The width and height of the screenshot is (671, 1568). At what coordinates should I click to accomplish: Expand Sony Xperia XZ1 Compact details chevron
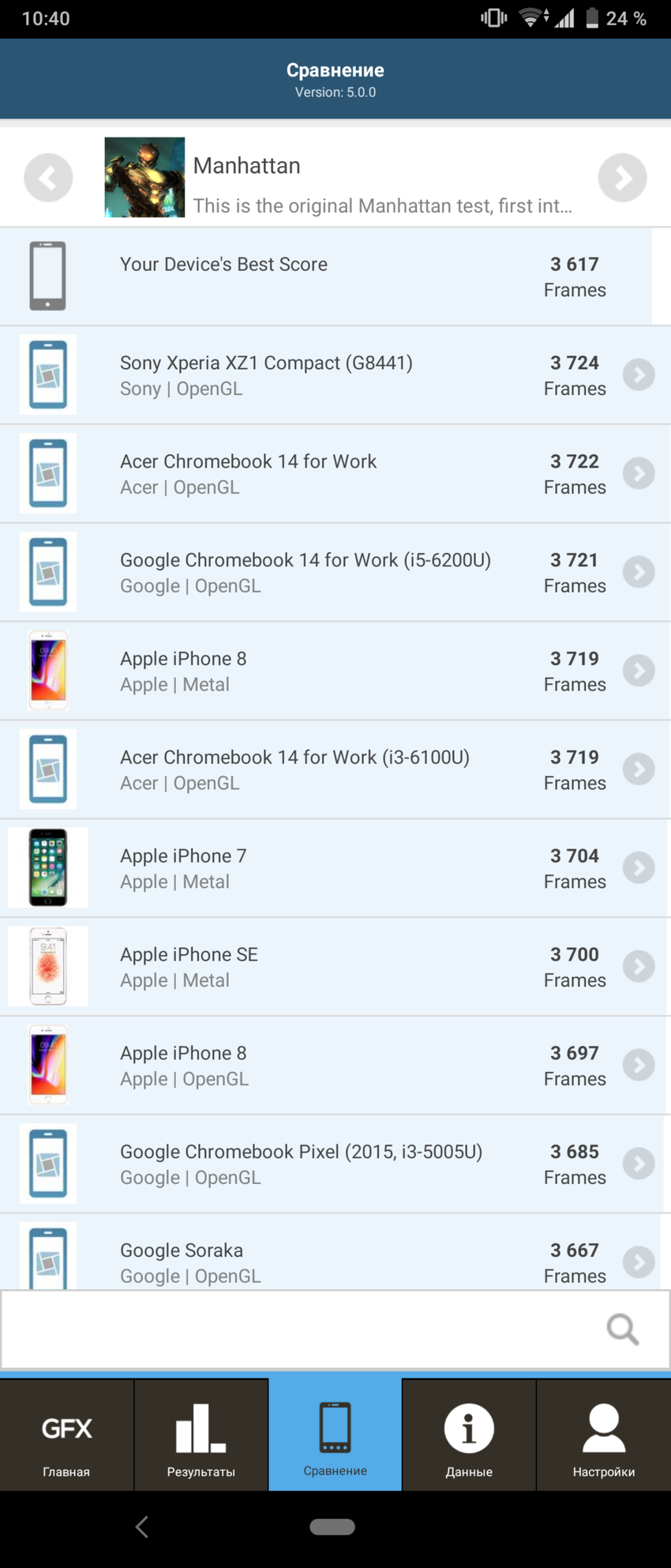pyautogui.click(x=639, y=374)
